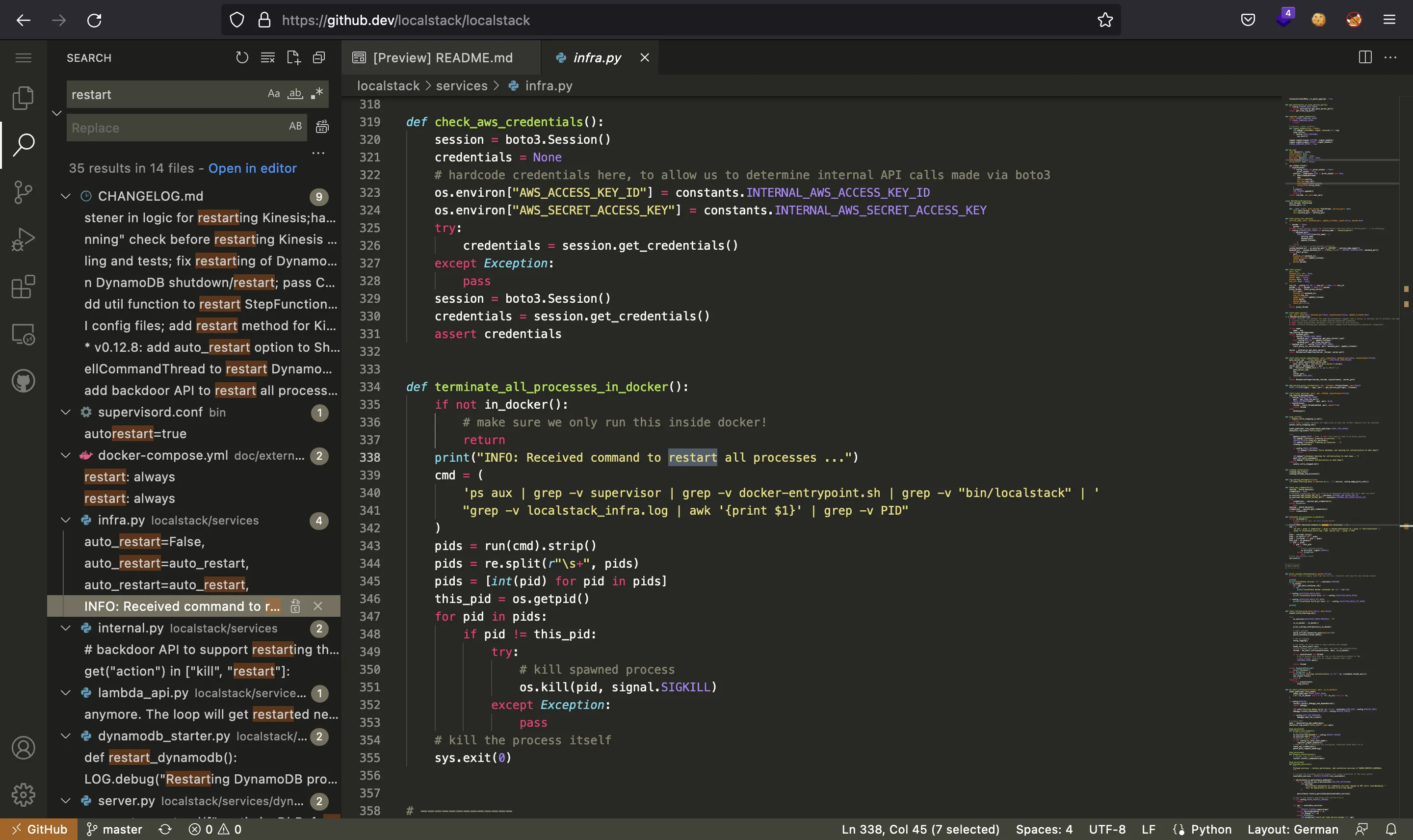Go back with the browser back arrow
Image resolution: width=1413 pixels, height=840 pixels.
pyautogui.click(x=23, y=21)
